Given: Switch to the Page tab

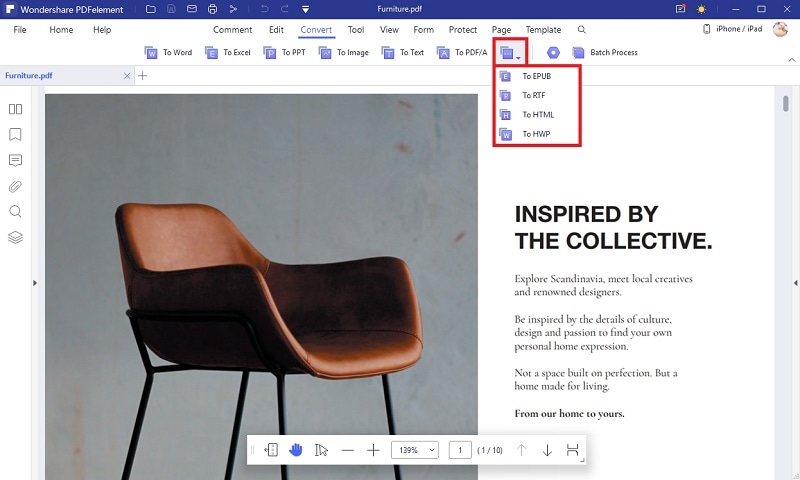Looking at the screenshot, I should (x=502, y=30).
